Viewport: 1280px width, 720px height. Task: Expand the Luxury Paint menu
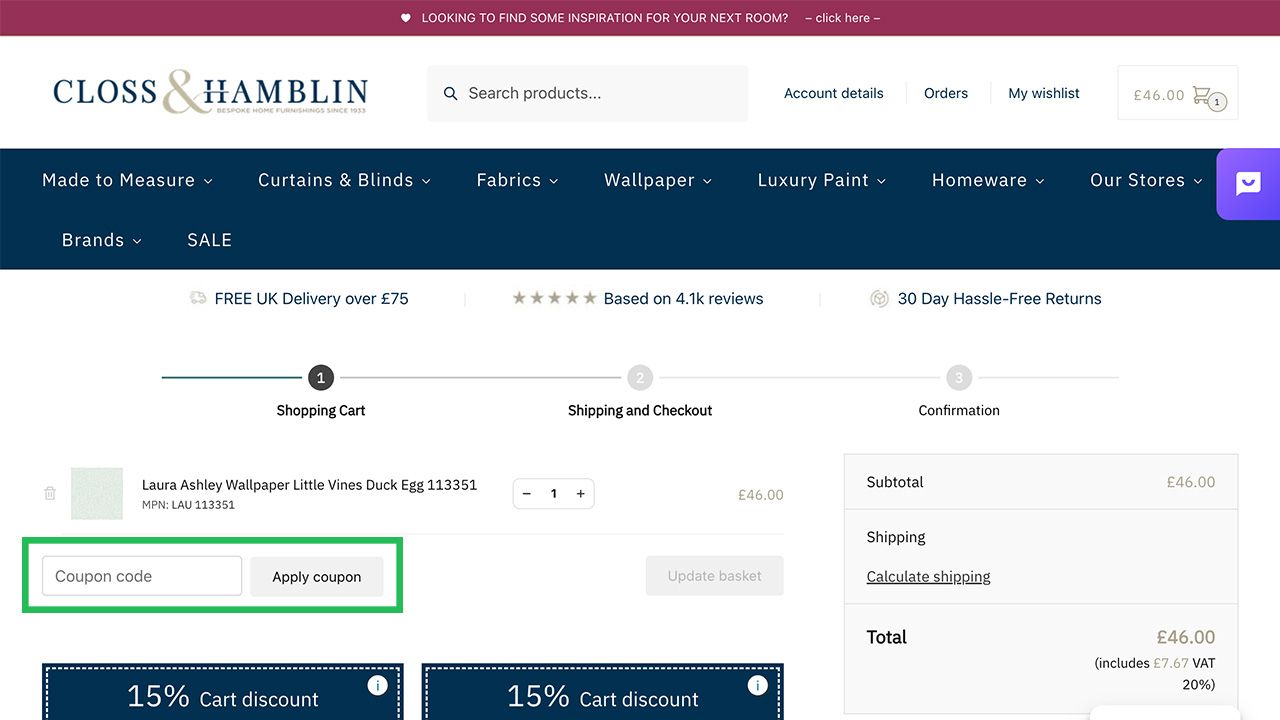(x=822, y=180)
